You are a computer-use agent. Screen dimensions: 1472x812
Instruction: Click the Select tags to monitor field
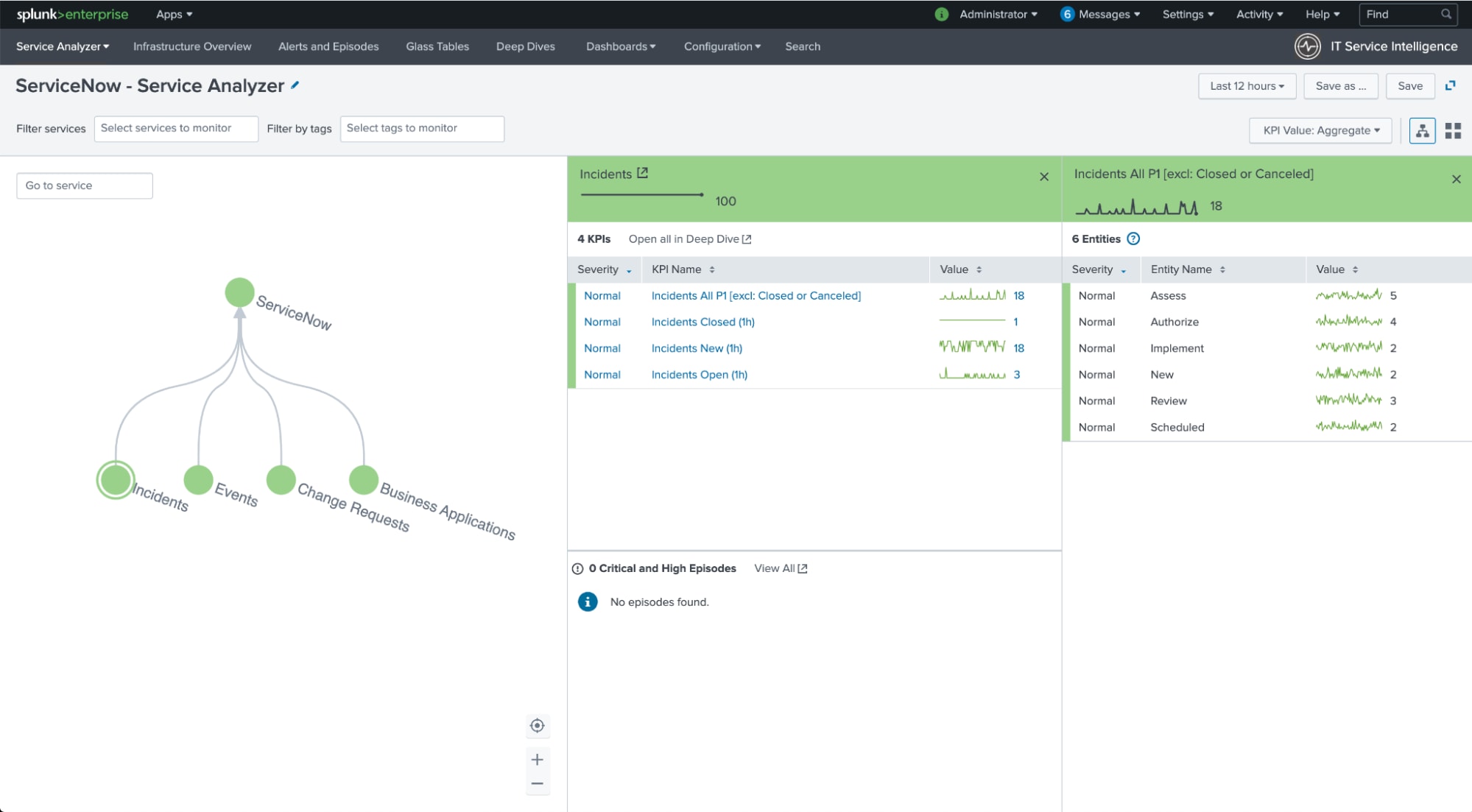tap(422, 129)
